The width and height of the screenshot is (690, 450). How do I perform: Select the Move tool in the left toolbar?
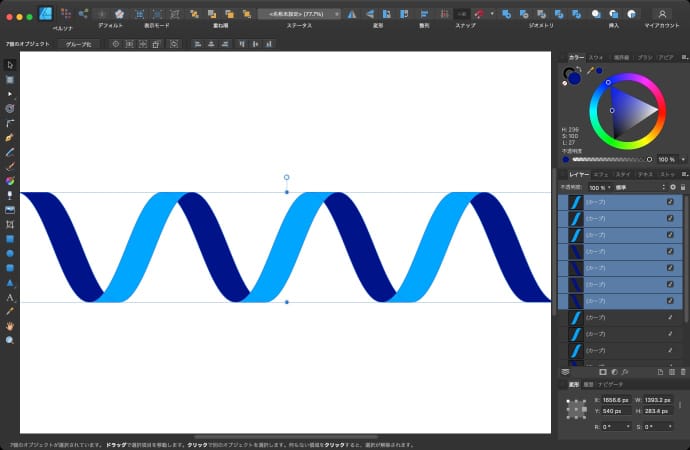coord(10,64)
